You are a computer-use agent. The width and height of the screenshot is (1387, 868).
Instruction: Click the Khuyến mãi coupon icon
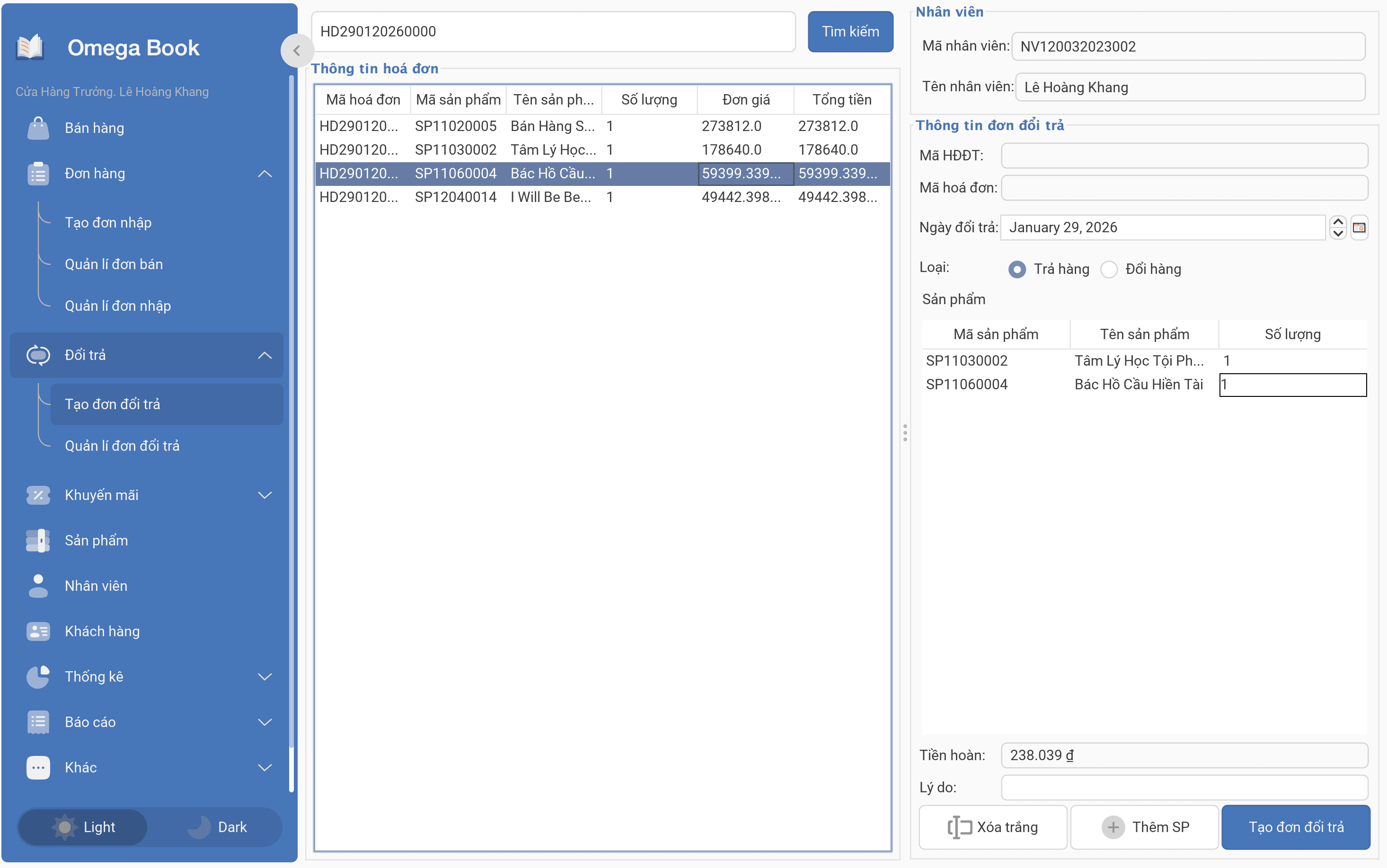38,495
